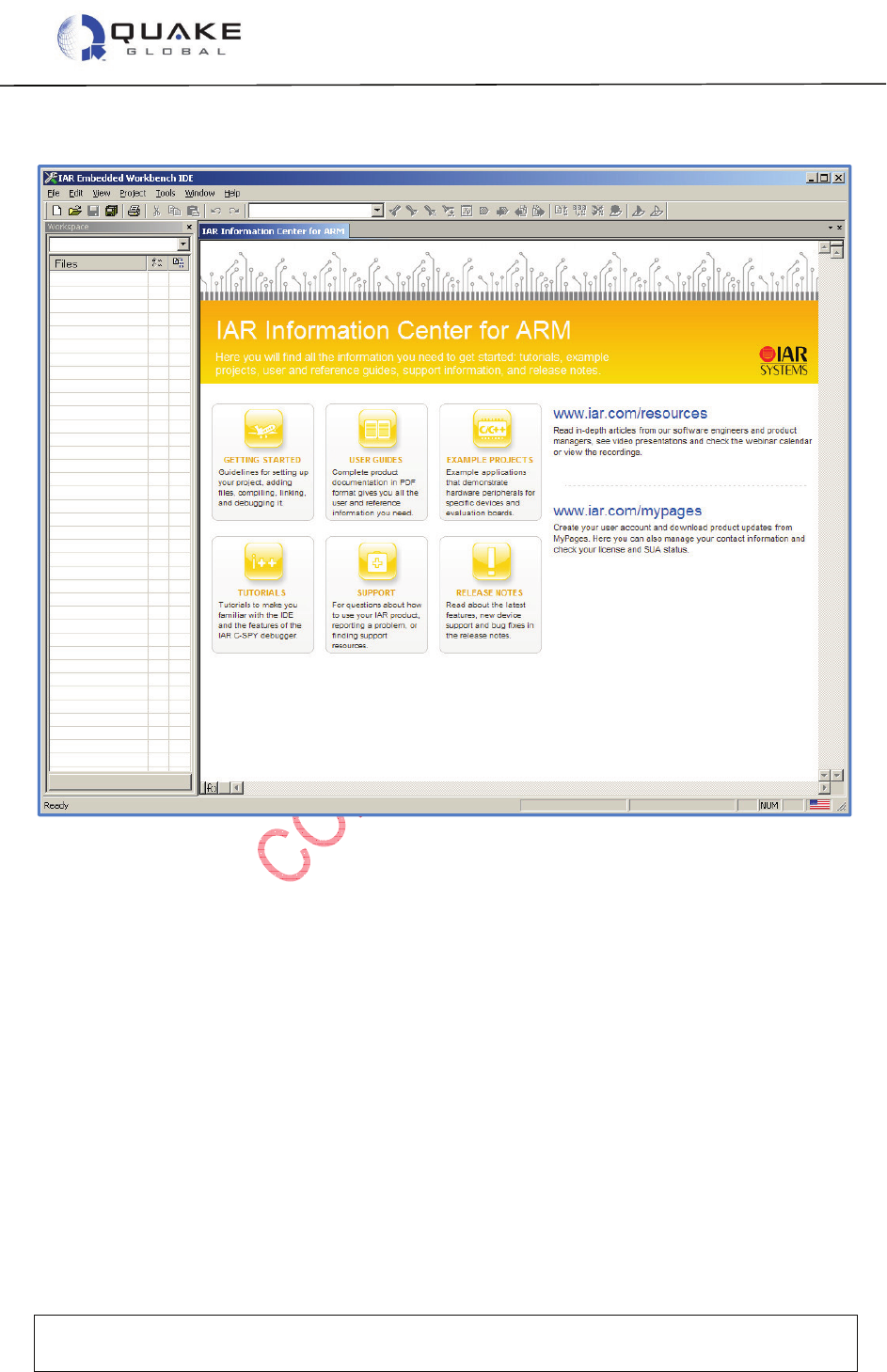Close the Information Center editor tab
The height and width of the screenshot is (1372, 887).
pyautogui.click(x=839, y=228)
